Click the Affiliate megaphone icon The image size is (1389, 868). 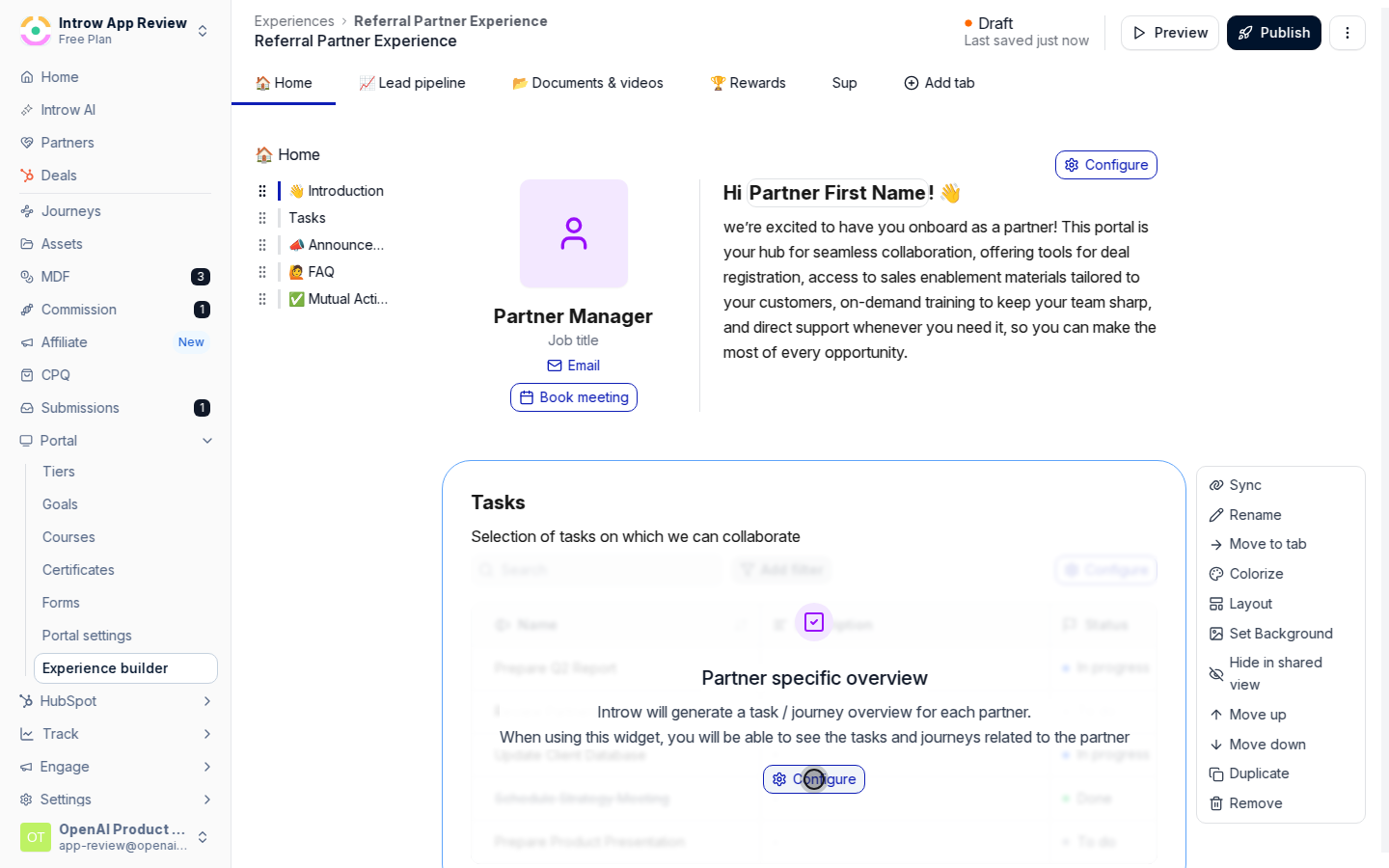coord(27,342)
